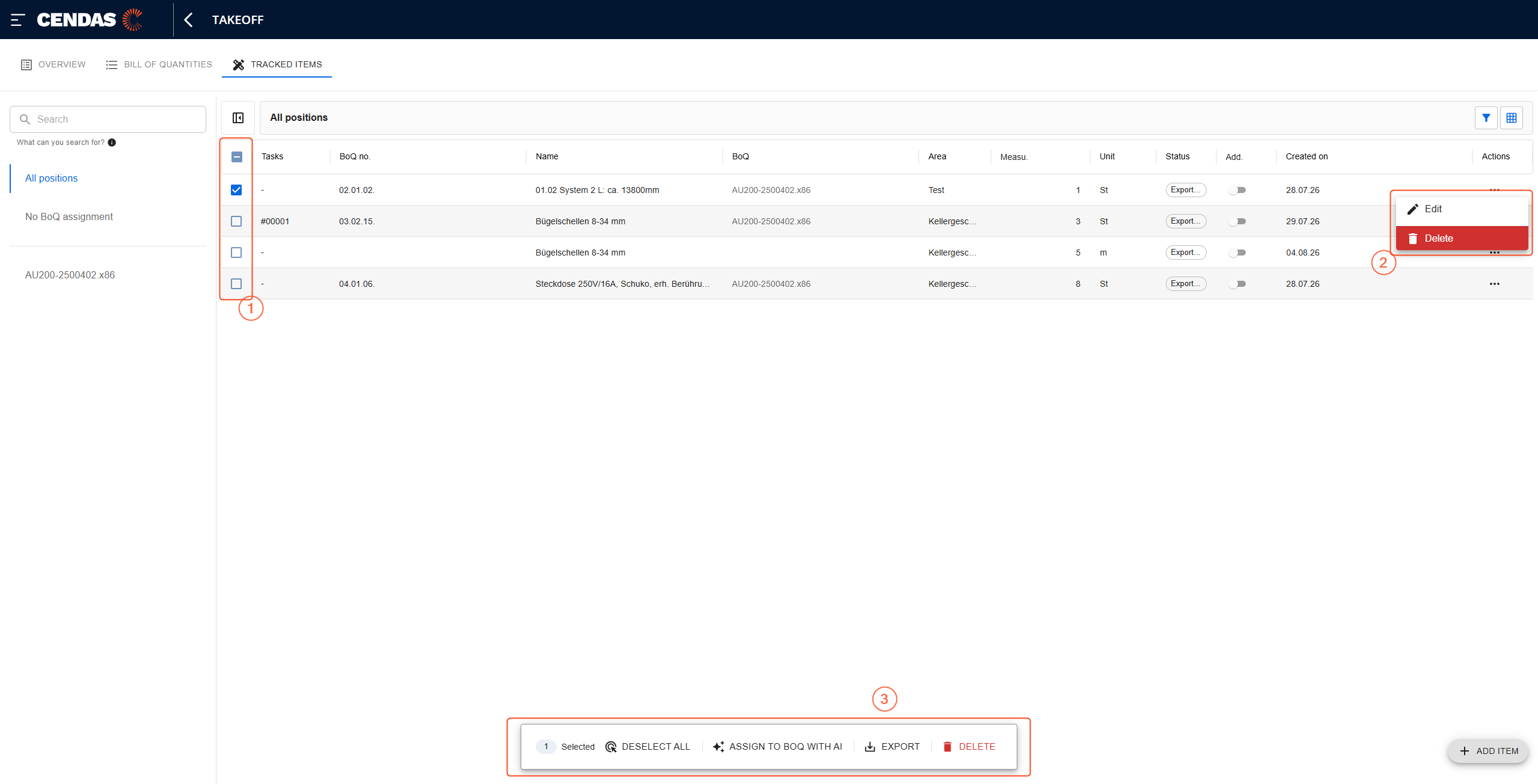Click BoQ number 02.01.02.
Image resolution: width=1538 pixels, height=784 pixels.
(357, 190)
